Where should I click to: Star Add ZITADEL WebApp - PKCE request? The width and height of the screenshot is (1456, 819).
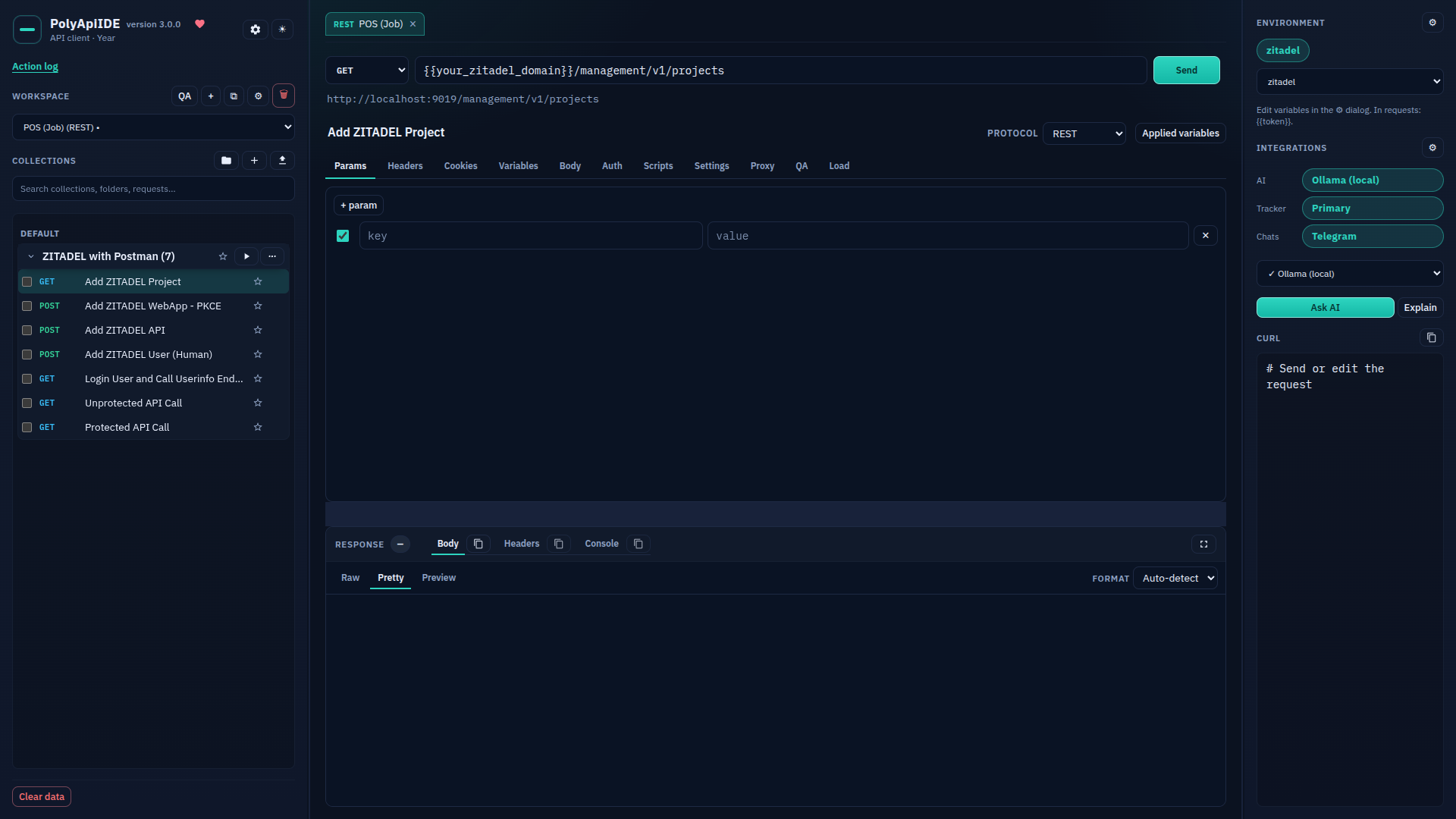click(x=258, y=306)
